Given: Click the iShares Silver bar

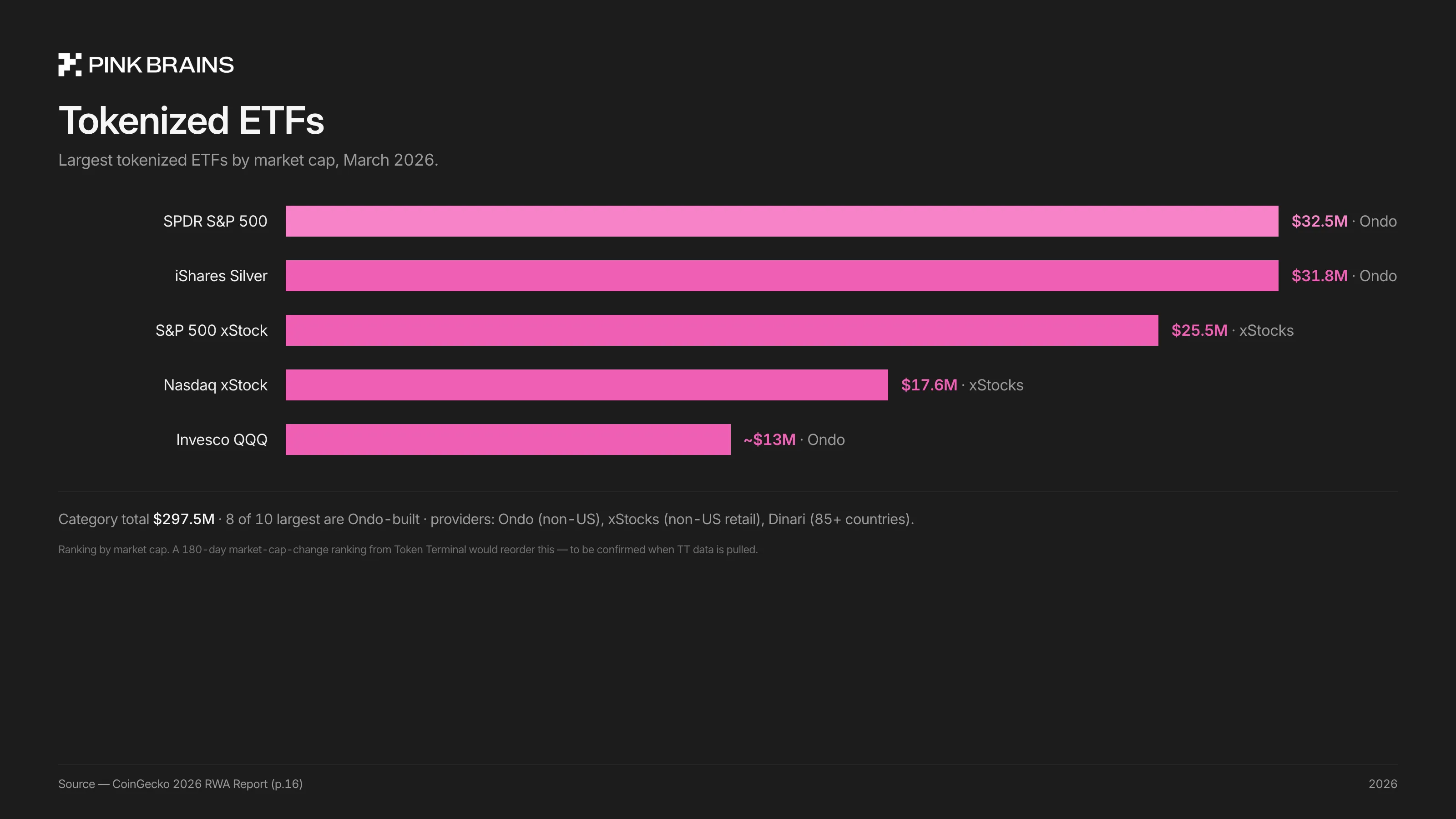Looking at the screenshot, I should (x=782, y=276).
